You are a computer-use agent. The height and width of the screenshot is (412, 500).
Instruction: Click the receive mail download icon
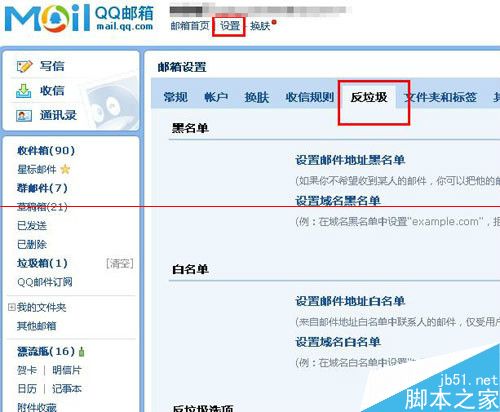pyautogui.click(x=24, y=91)
